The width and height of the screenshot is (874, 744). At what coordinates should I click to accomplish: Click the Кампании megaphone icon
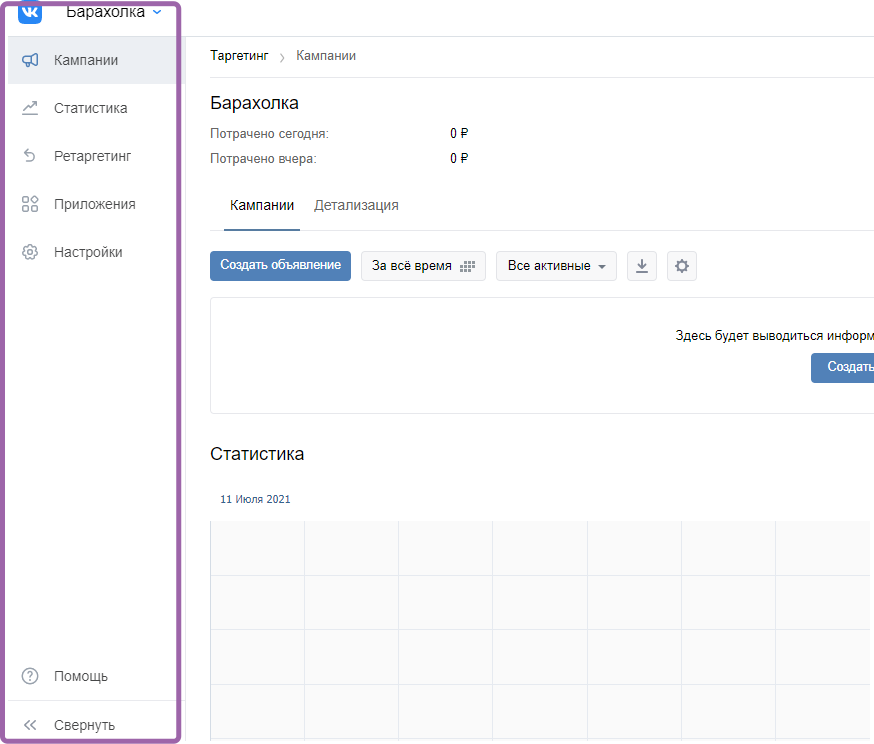click(x=30, y=60)
